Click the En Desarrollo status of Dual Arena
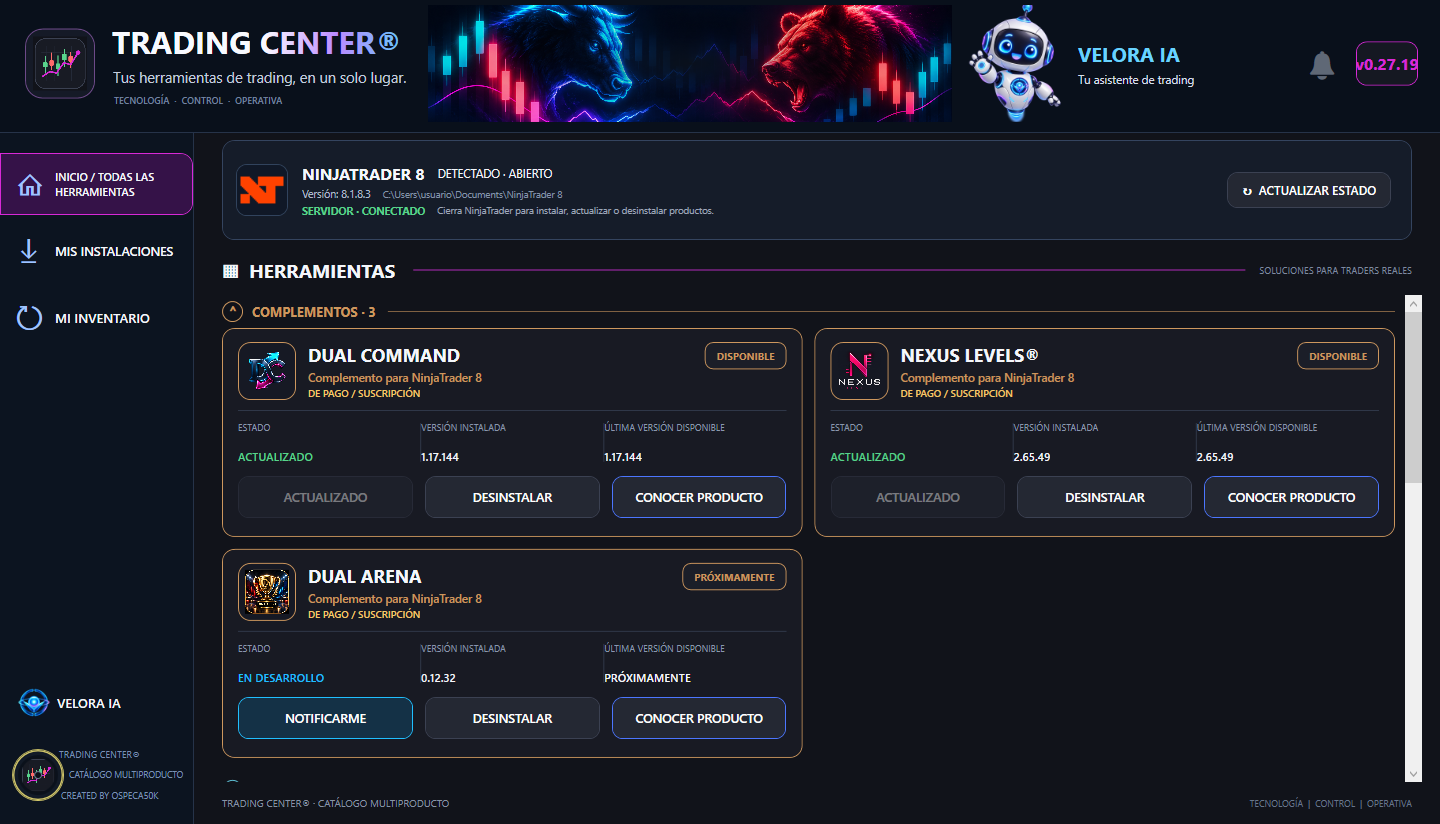Image resolution: width=1440 pixels, height=824 pixels. pos(281,678)
